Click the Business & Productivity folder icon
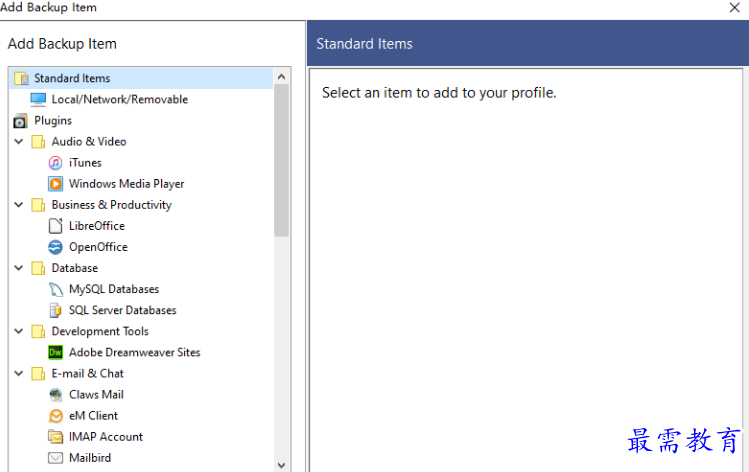The width and height of the screenshot is (749, 472). coord(38,205)
